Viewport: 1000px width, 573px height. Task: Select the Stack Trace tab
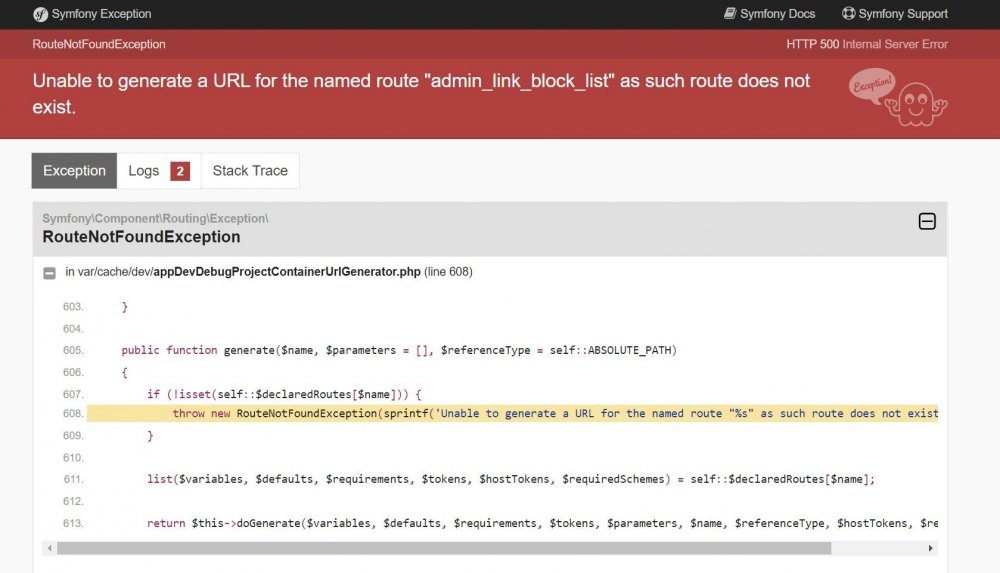(250, 171)
